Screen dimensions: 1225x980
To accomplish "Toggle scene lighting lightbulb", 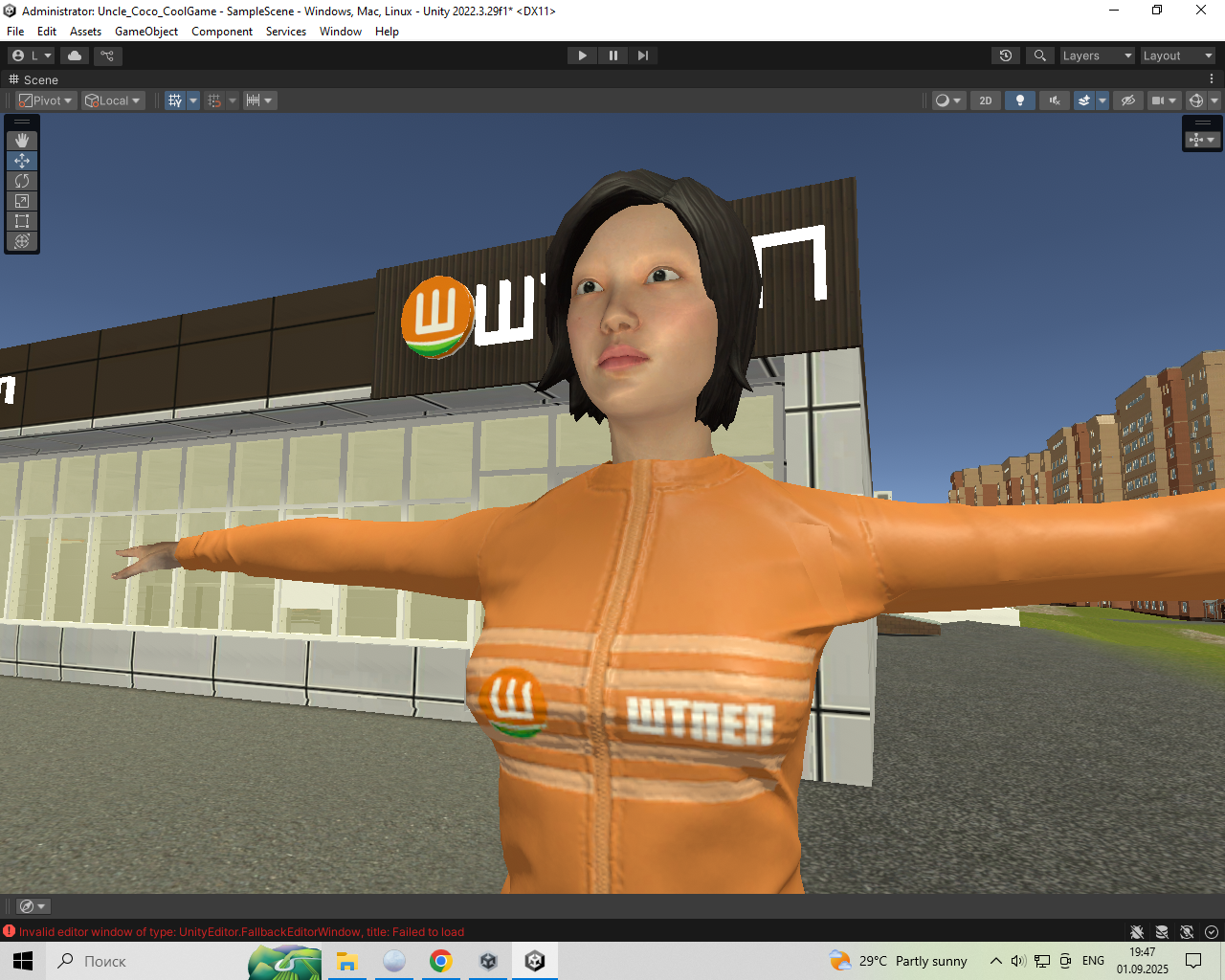I will (x=1020, y=100).
